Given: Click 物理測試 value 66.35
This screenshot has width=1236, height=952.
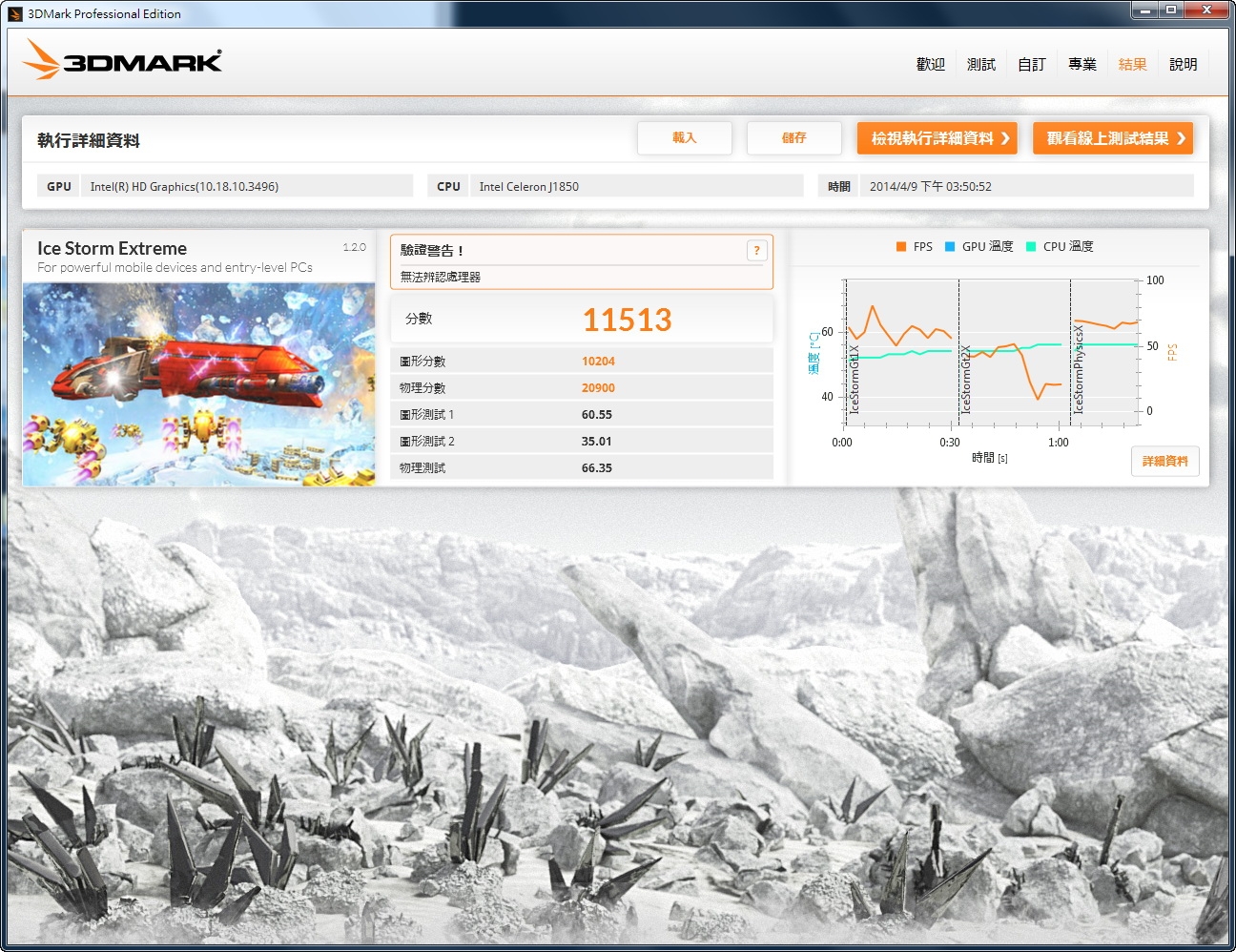Looking at the screenshot, I should pos(597,467).
